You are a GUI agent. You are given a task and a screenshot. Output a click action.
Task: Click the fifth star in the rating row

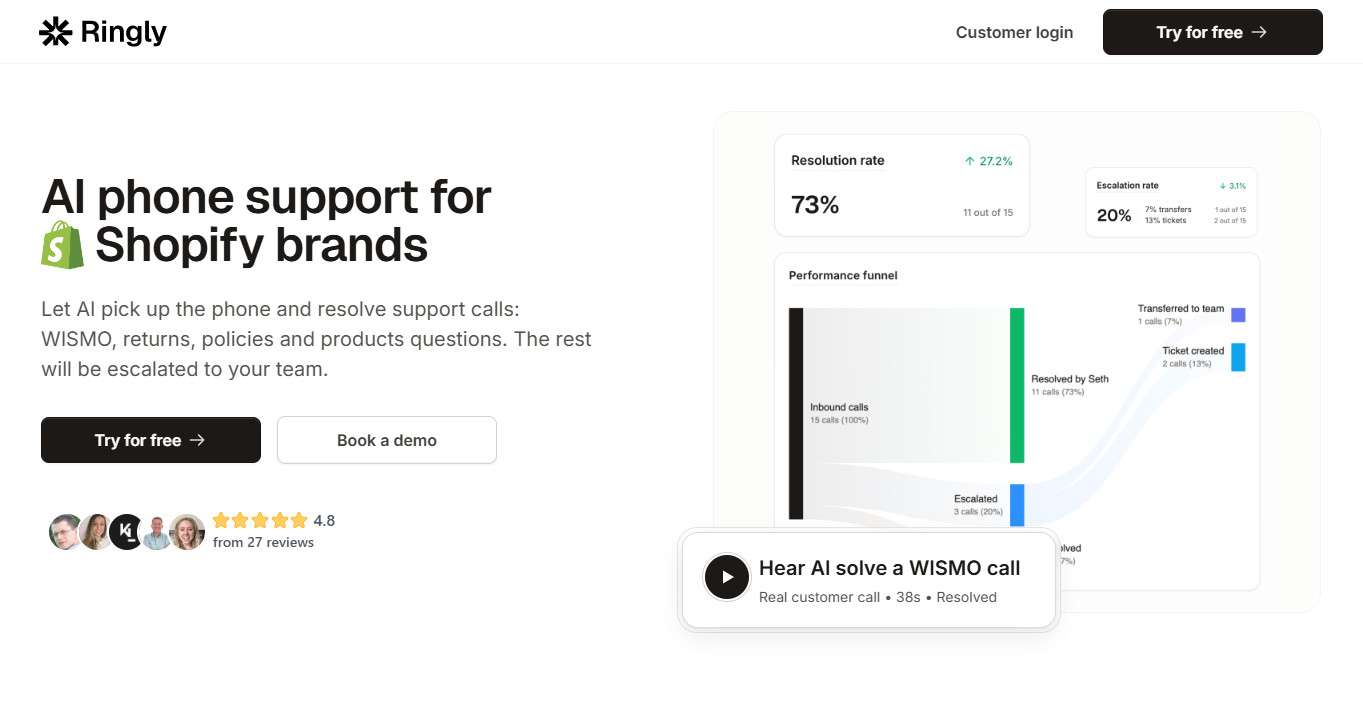coord(296,520)
